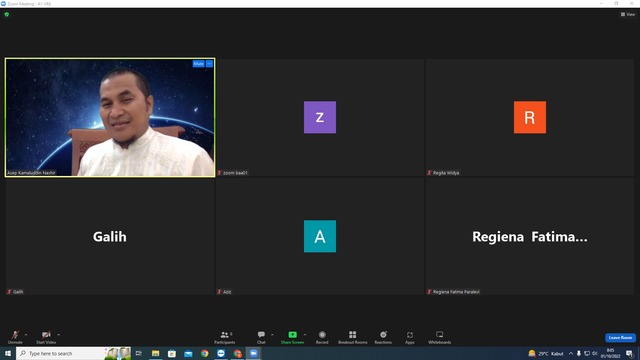Expand sharing options arrow beside Share Screen
This screenshot has width=640, height=360.
tap(305, 335)
